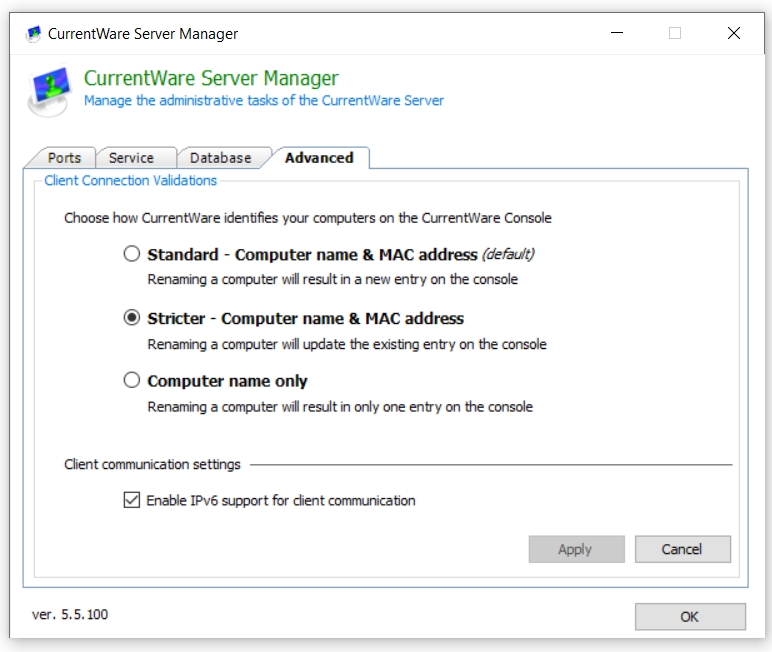Minimize the Server Manager window
This screenshot has width=772, height=652.
click(617, 33)
